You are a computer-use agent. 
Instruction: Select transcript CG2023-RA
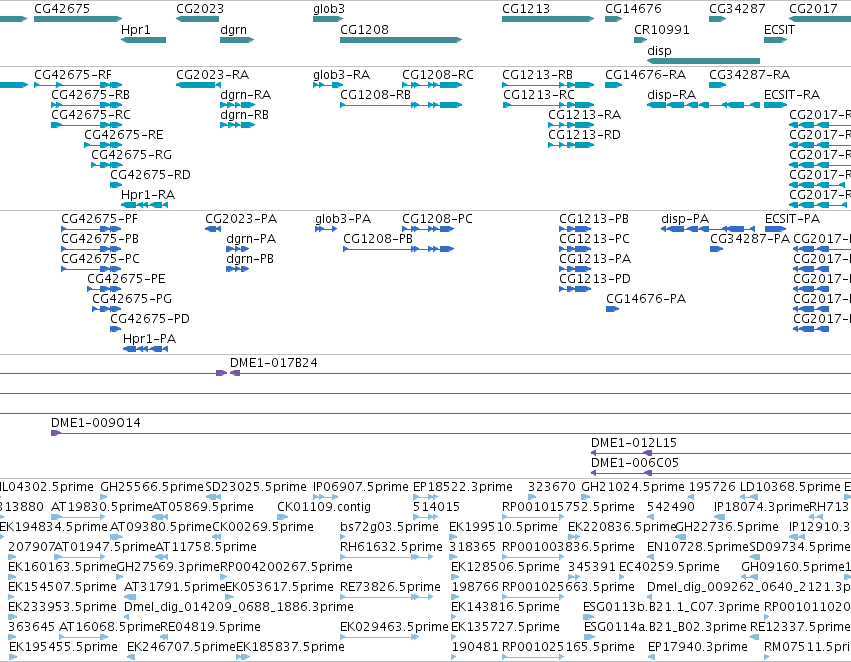tap(199, 85)
